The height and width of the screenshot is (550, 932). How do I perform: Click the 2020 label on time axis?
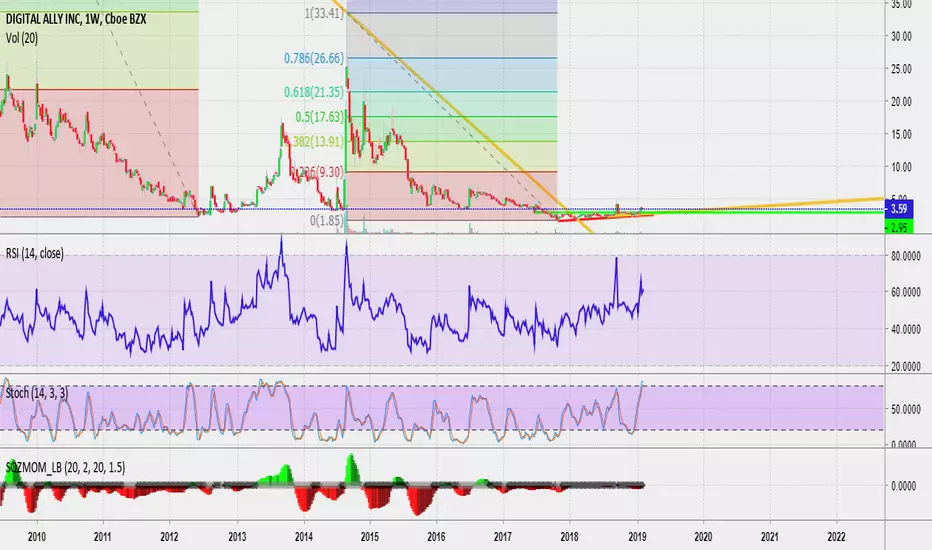[x=703, y=536]
